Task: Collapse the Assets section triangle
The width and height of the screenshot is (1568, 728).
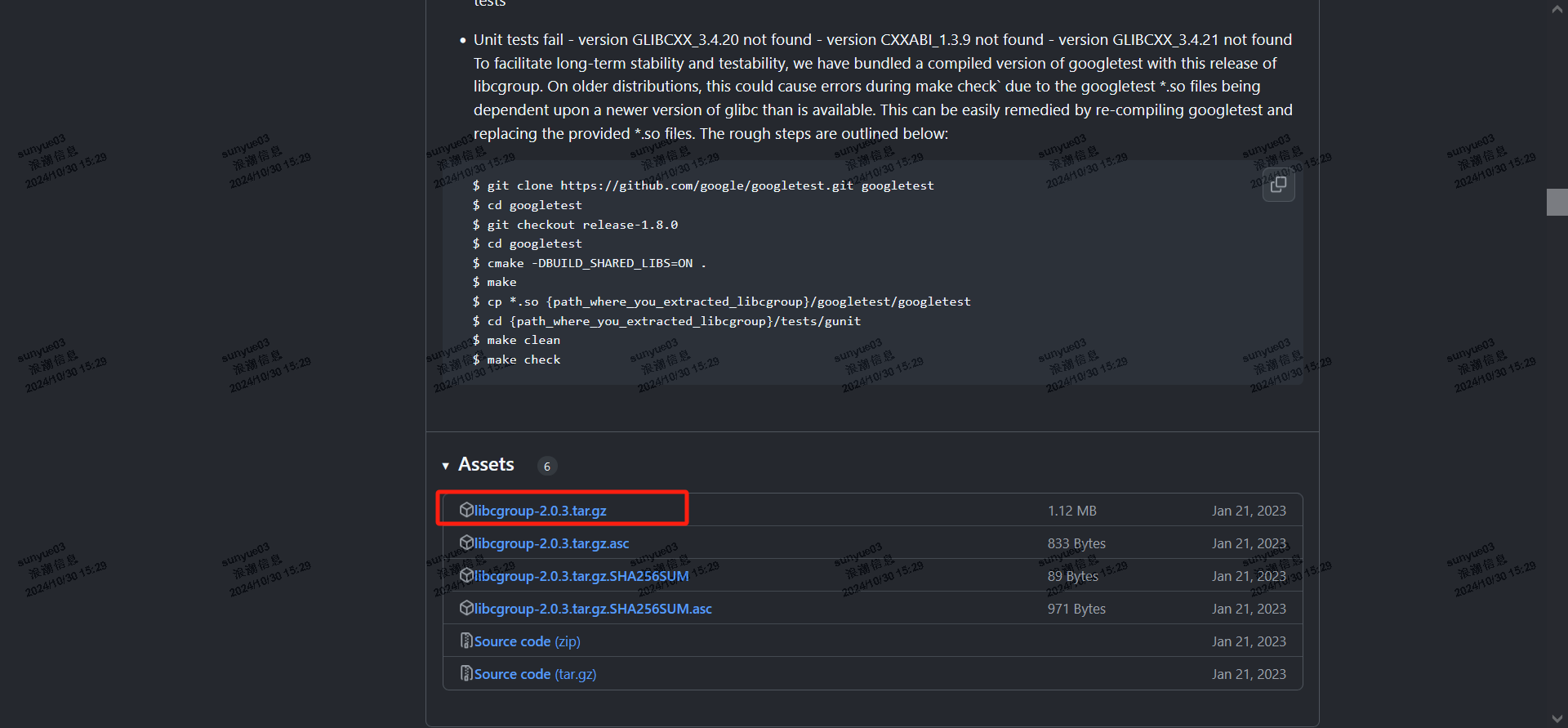Action: pos(446,466)
